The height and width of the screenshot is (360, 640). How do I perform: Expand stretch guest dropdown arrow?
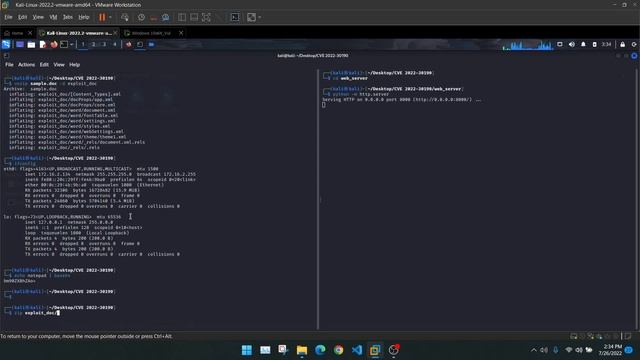click(260, 17)
